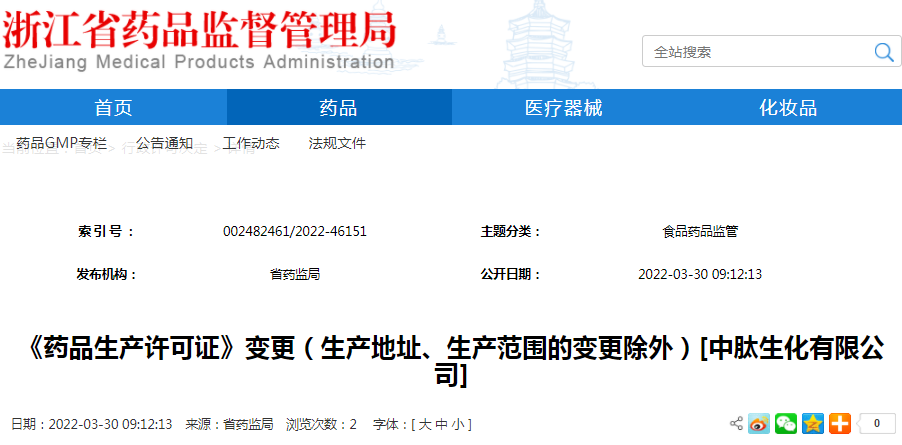Click the share count bubble showing 0
This screenshot has height=445, width=902.
(x=876, y=424)
